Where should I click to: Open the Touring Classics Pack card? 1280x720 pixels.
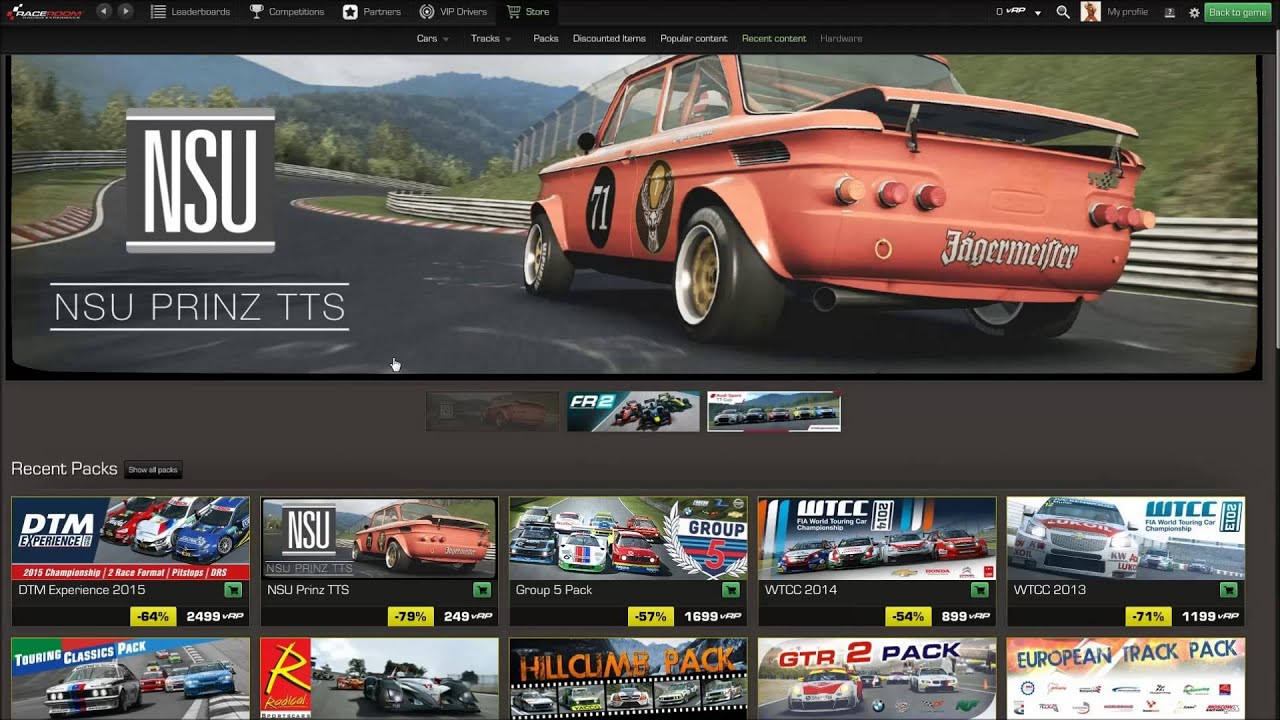130,679
